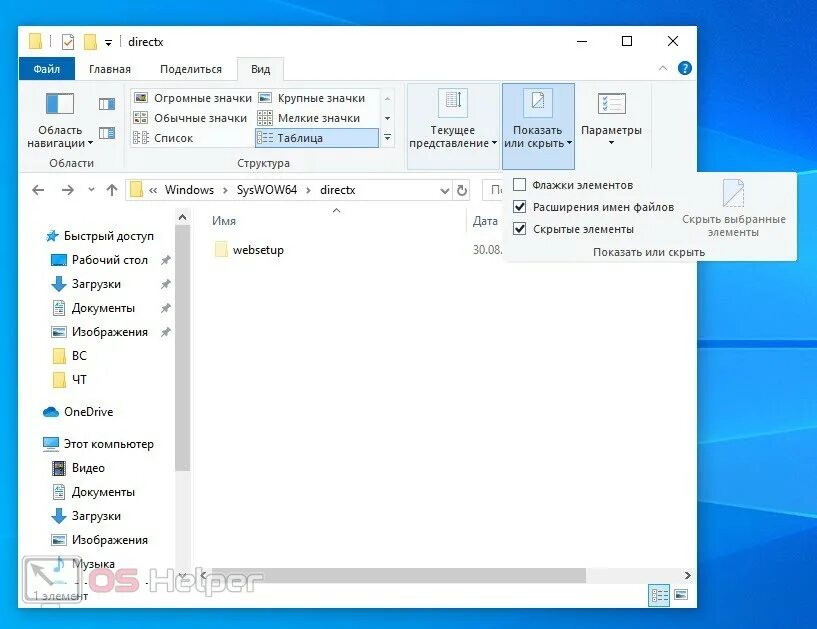
Task: Switch to large thumbnails status icon
Action: pos(681,595)
